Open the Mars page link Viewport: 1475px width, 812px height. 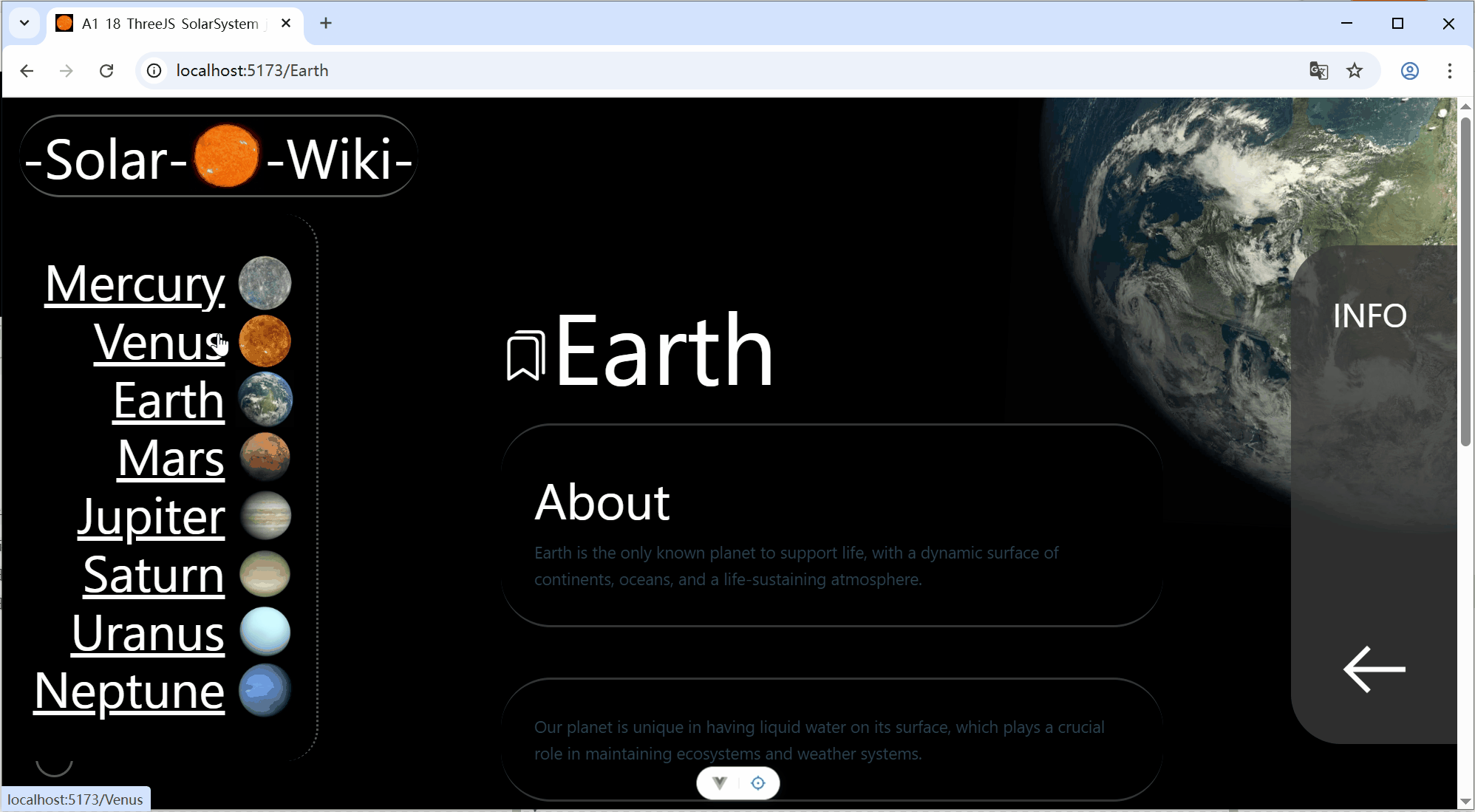pyautogui.click(x=171, y=459)
